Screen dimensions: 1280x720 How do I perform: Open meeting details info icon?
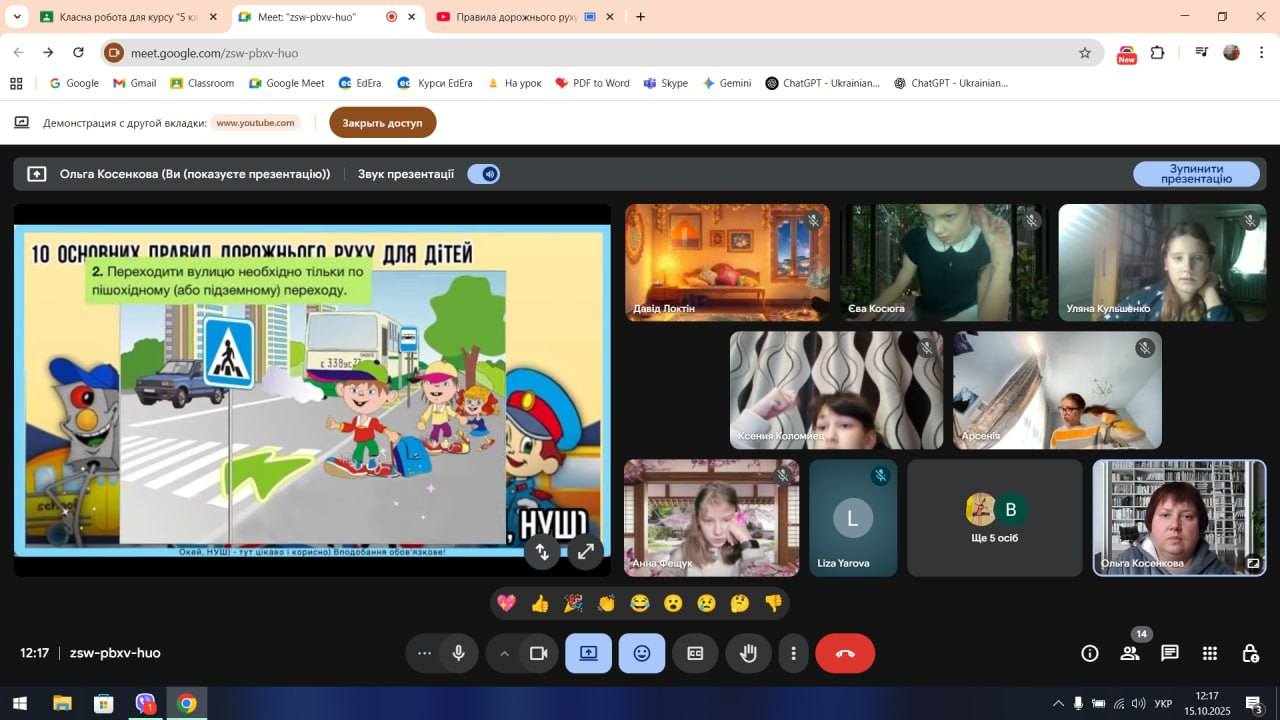[1090, 654]
